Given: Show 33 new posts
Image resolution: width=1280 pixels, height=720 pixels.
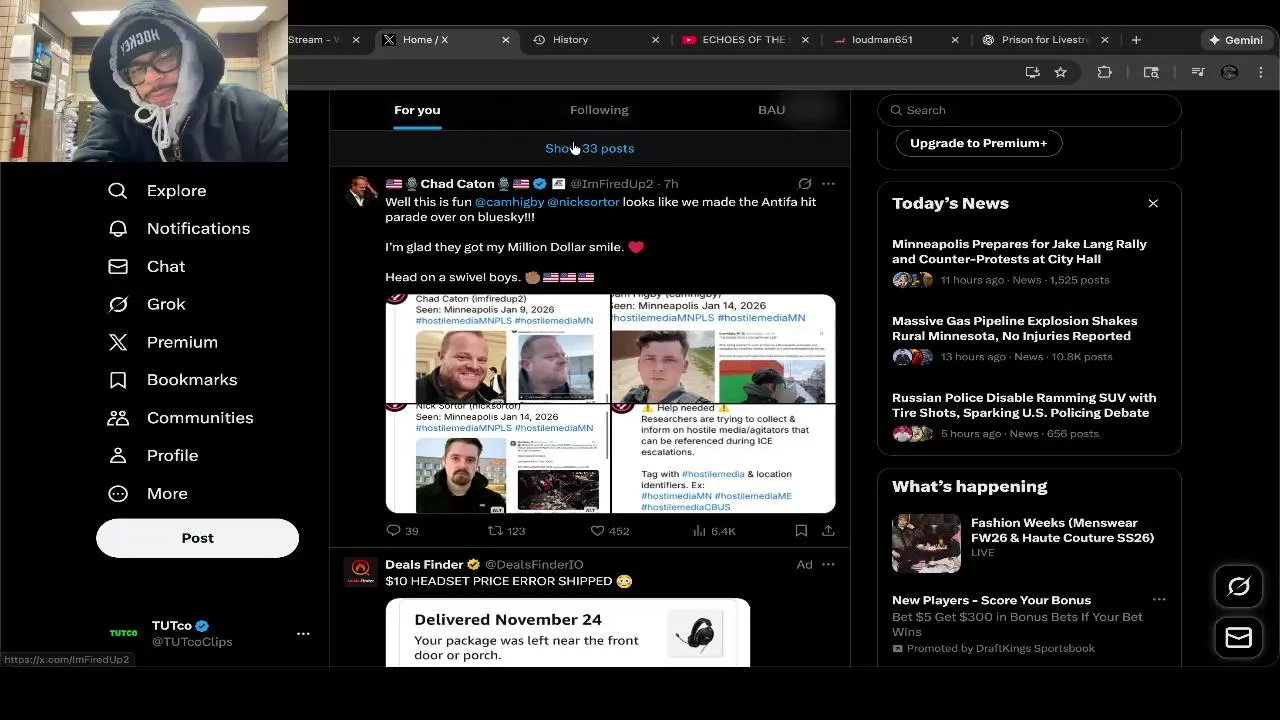Looking at the screenshot, I should pyautogui.click(x=590, y=148).
